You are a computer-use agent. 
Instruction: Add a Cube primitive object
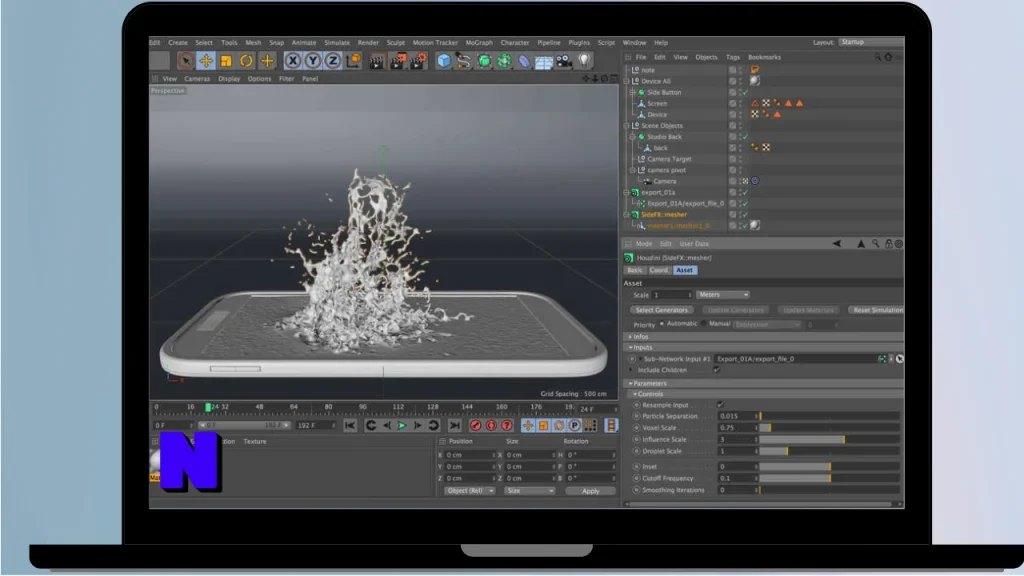click(x=443, y=61)
